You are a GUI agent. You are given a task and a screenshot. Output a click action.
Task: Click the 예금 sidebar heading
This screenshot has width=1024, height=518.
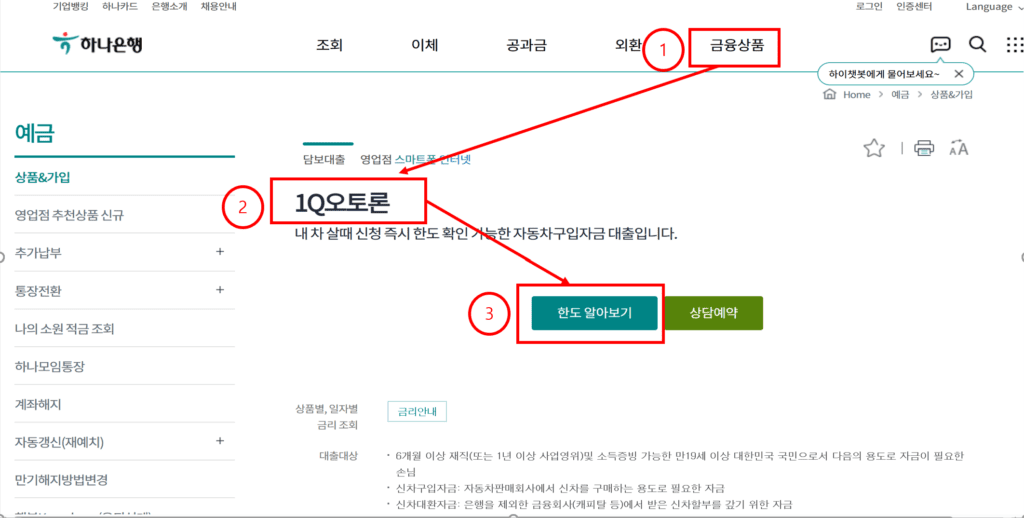(35, 133)
